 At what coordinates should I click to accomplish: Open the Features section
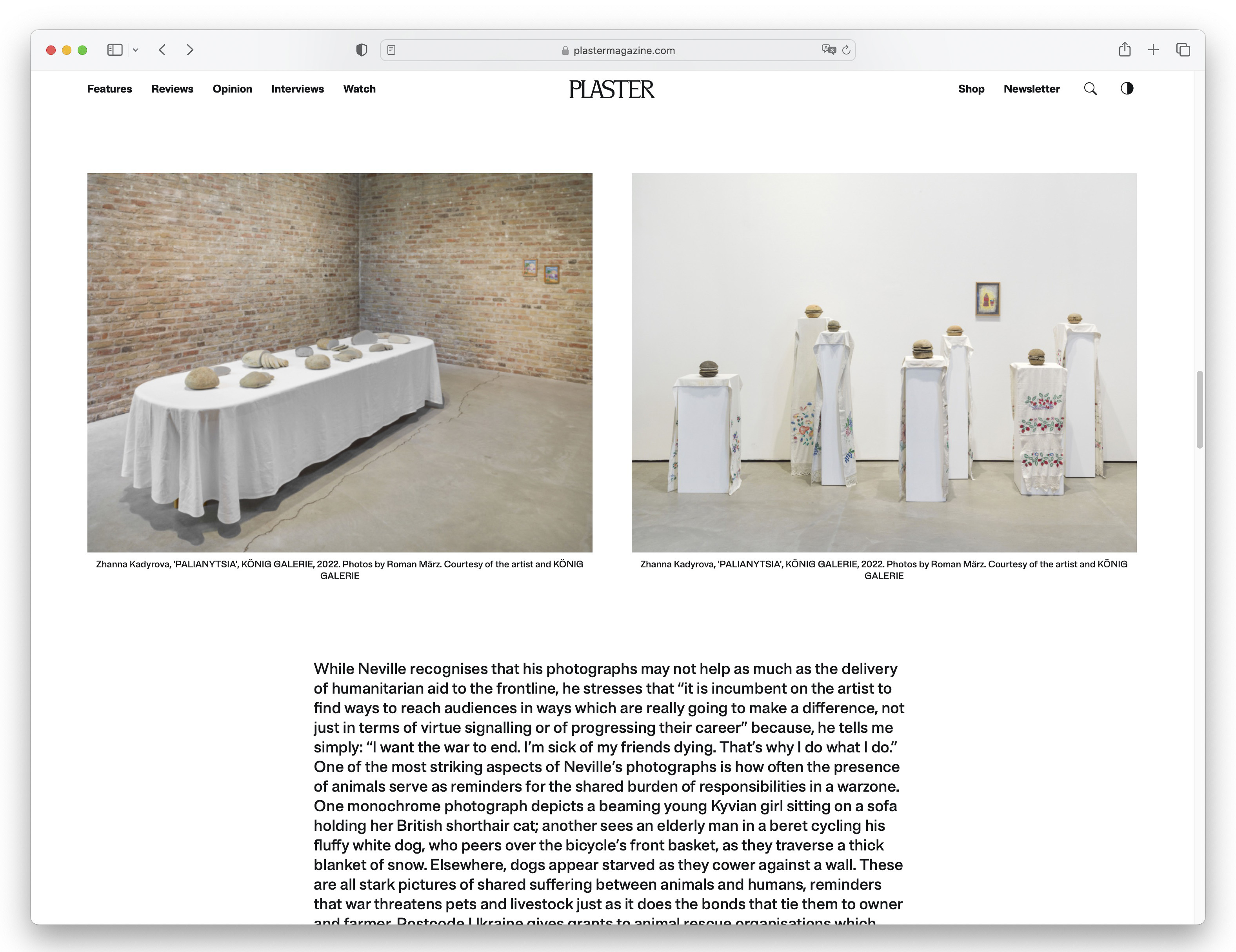pyautogui.click(x=109, y=89)
